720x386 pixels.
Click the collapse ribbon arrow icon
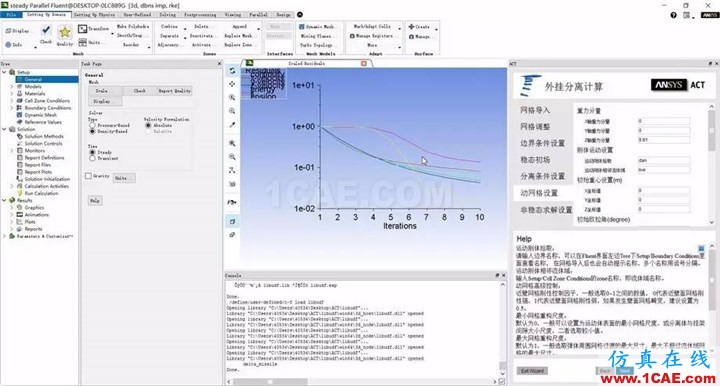point(300,15)
